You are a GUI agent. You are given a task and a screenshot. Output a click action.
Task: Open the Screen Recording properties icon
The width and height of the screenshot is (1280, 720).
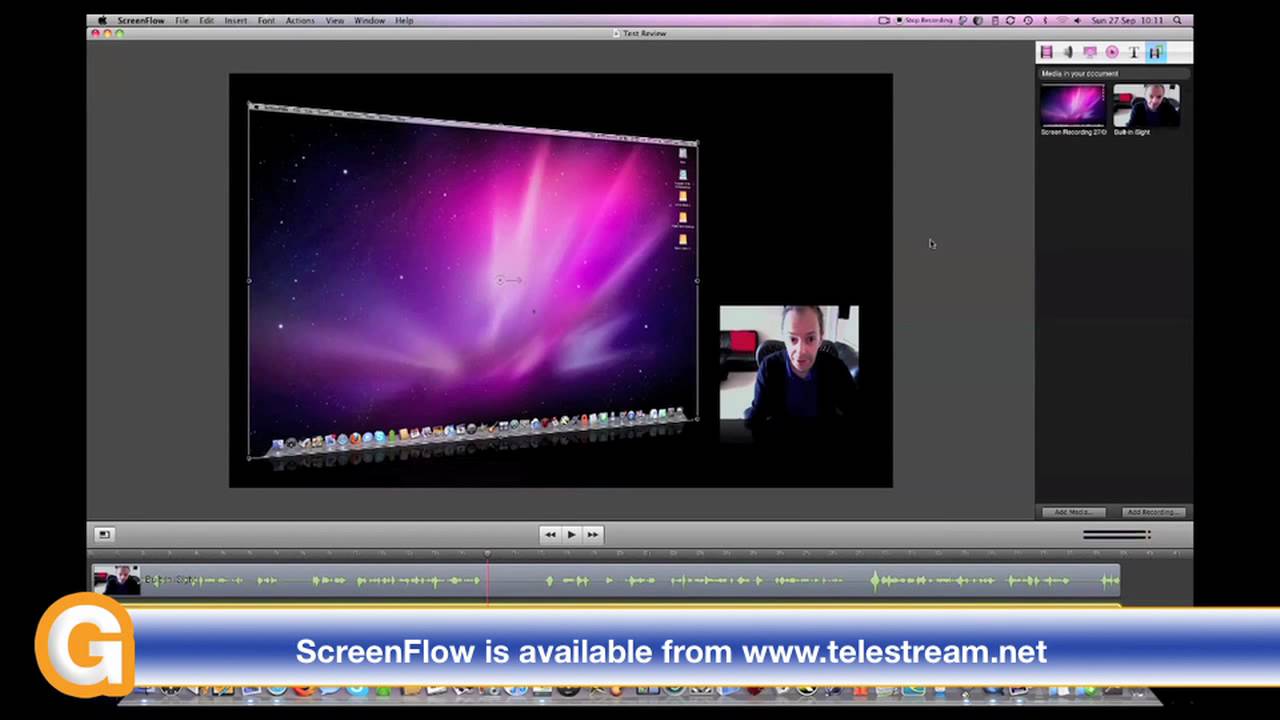[1090, 52]
